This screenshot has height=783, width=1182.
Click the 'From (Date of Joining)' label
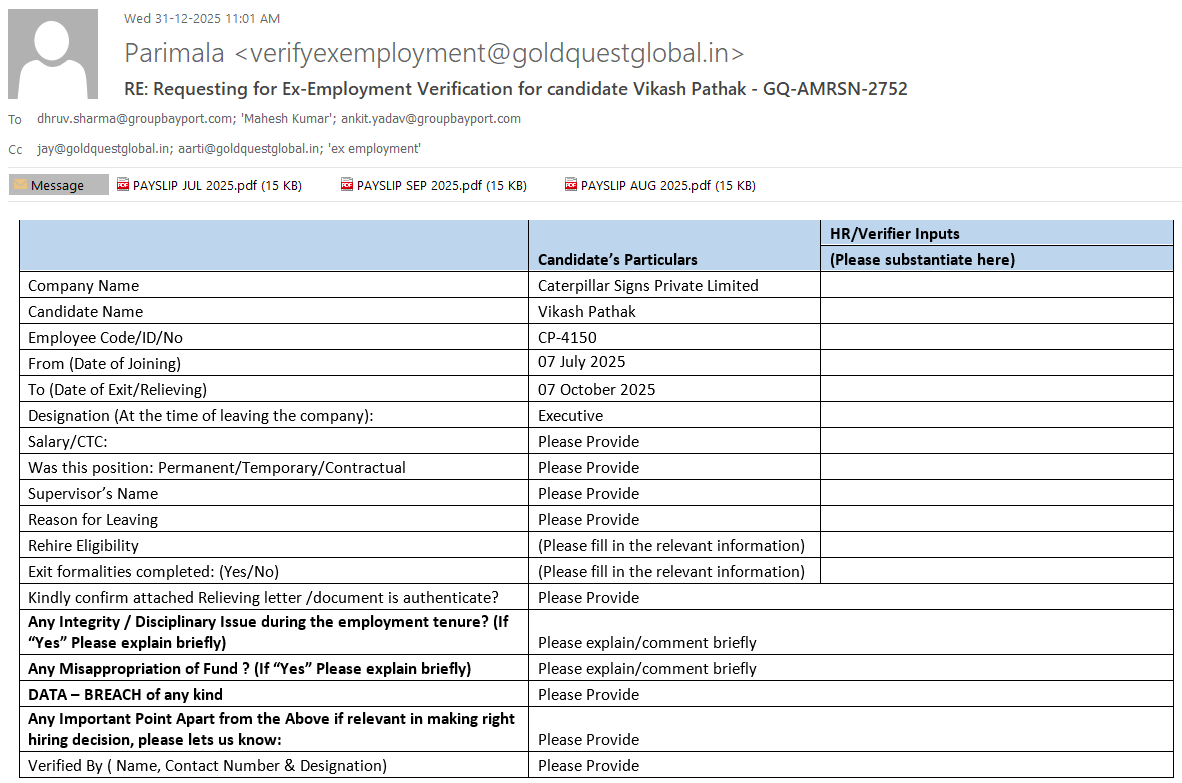pos(104,363)
